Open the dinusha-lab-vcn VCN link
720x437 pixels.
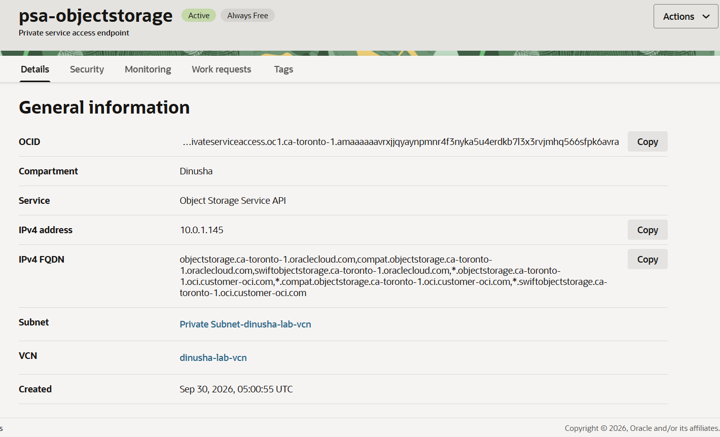coord(213,358)
